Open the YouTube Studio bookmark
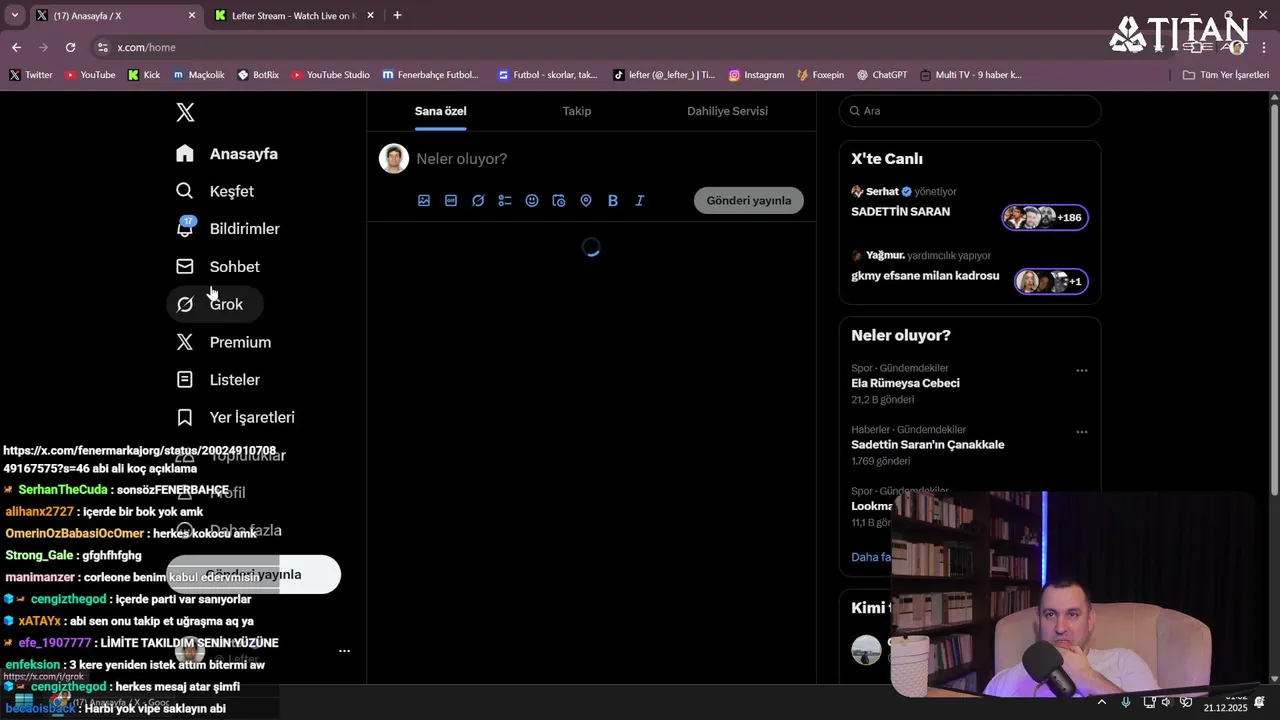1280x720 pixels. pos(330,75)
